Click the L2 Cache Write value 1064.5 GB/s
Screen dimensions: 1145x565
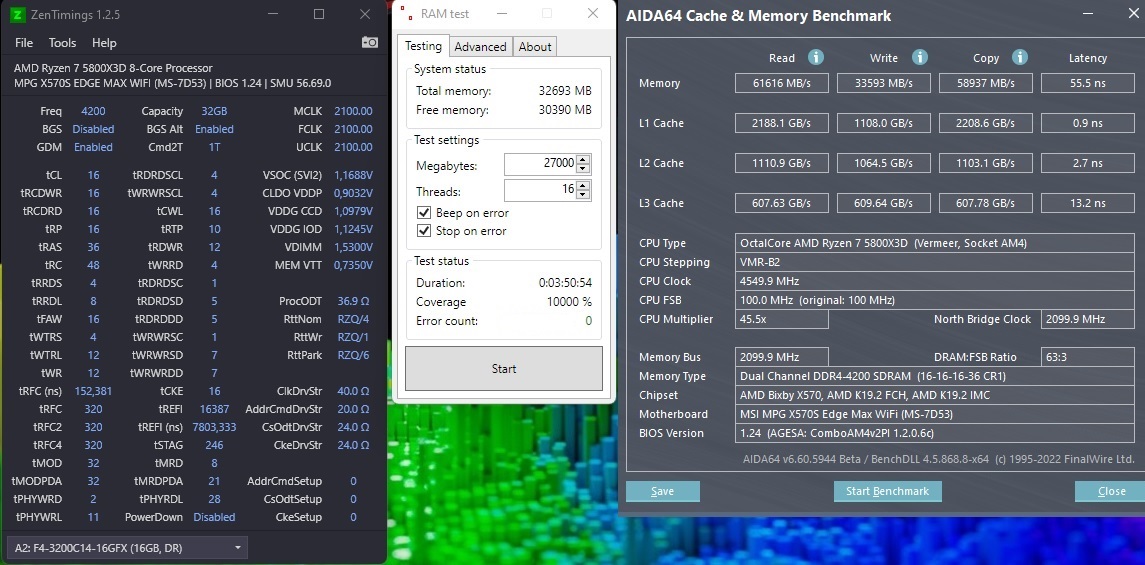(884, 163)
